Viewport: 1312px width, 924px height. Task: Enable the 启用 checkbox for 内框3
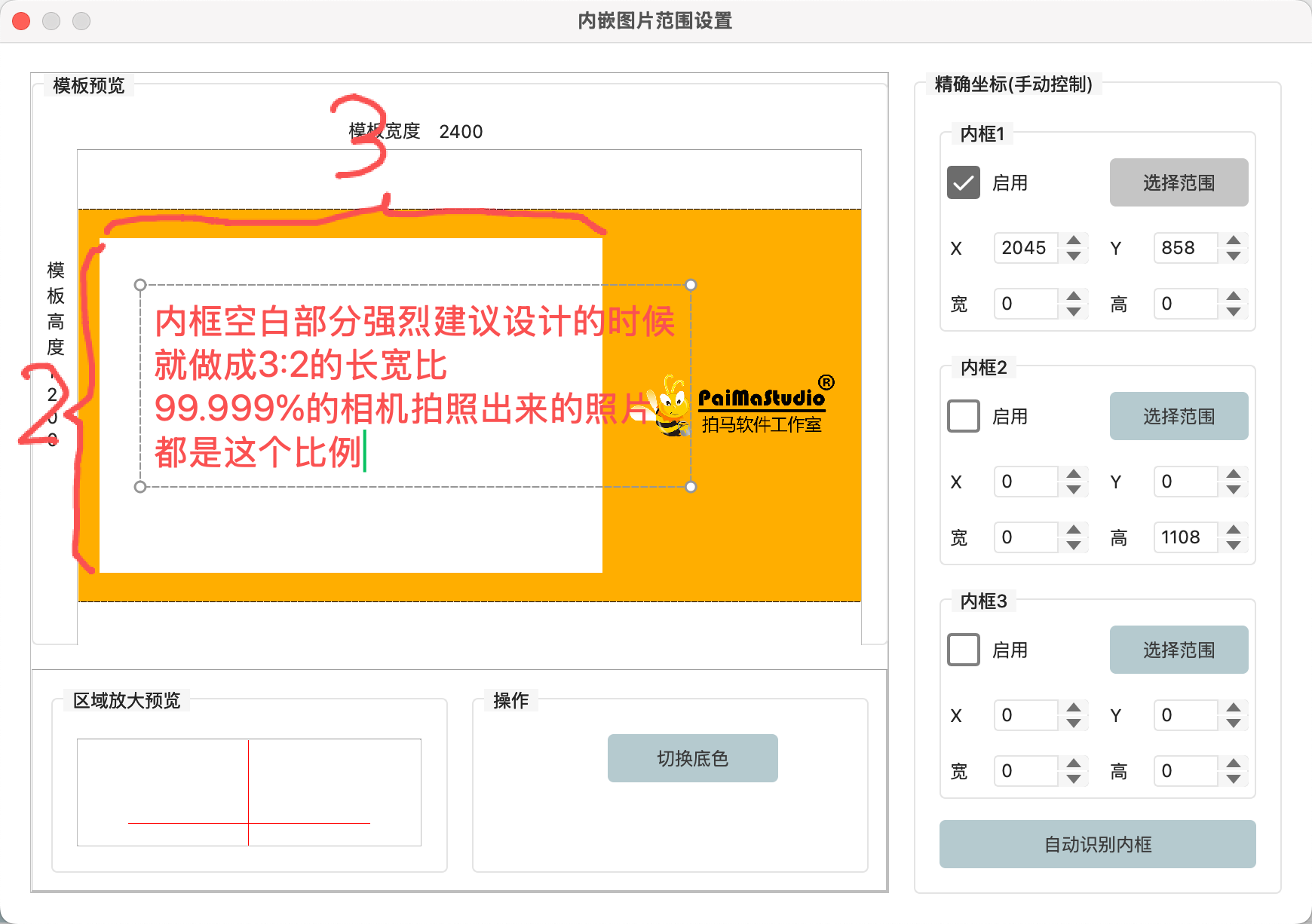click(963, 650)
